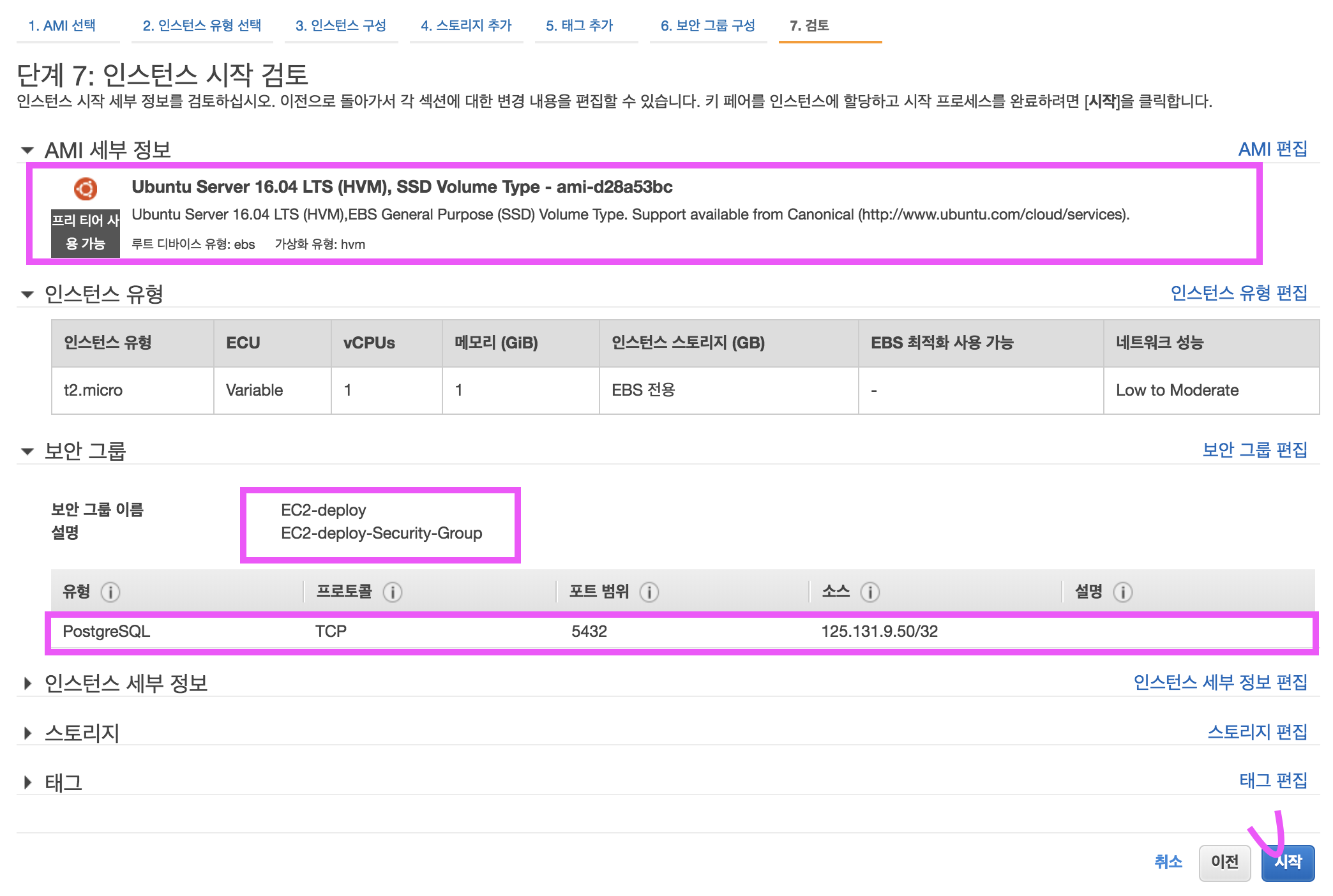This screenshot has height=896, width=1333.
Task: Go to the 1. AMI 선택 tab
Action: pos(62,26)
